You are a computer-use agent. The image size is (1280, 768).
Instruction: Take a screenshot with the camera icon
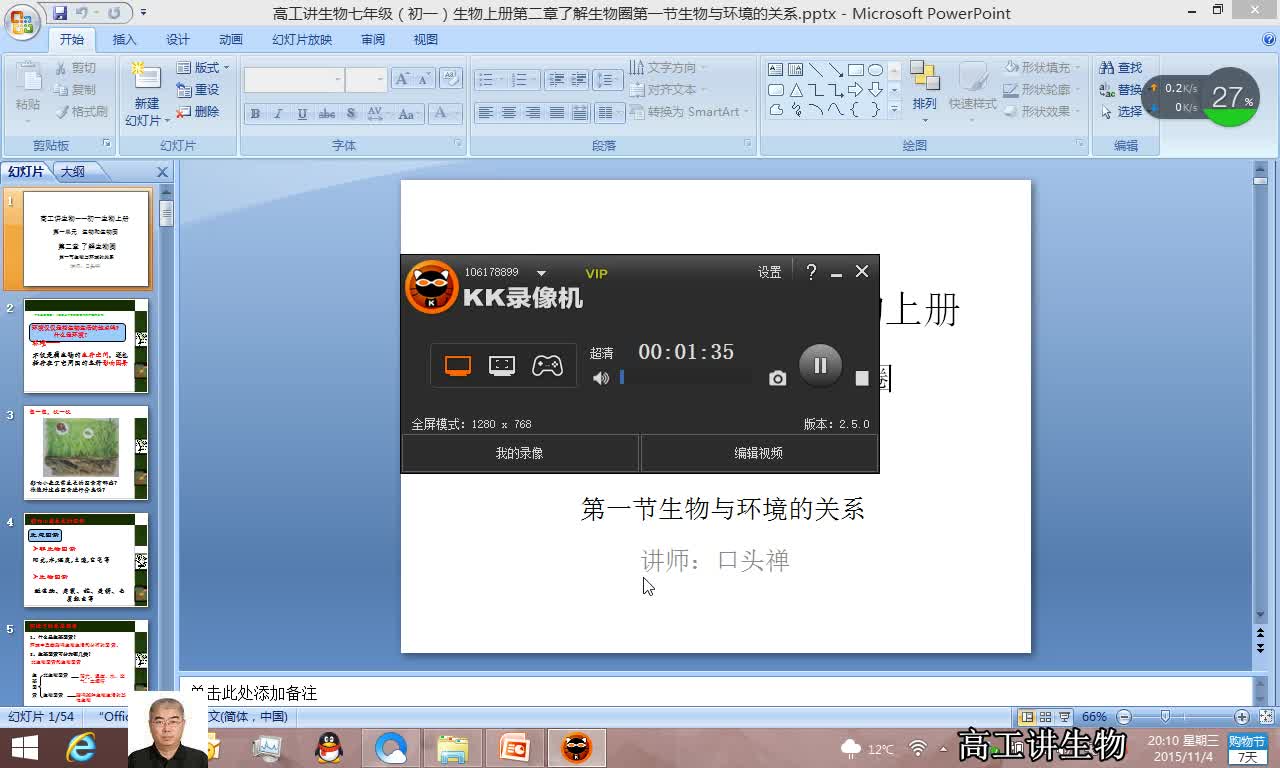pyautogui.click(x=777, y=378)
